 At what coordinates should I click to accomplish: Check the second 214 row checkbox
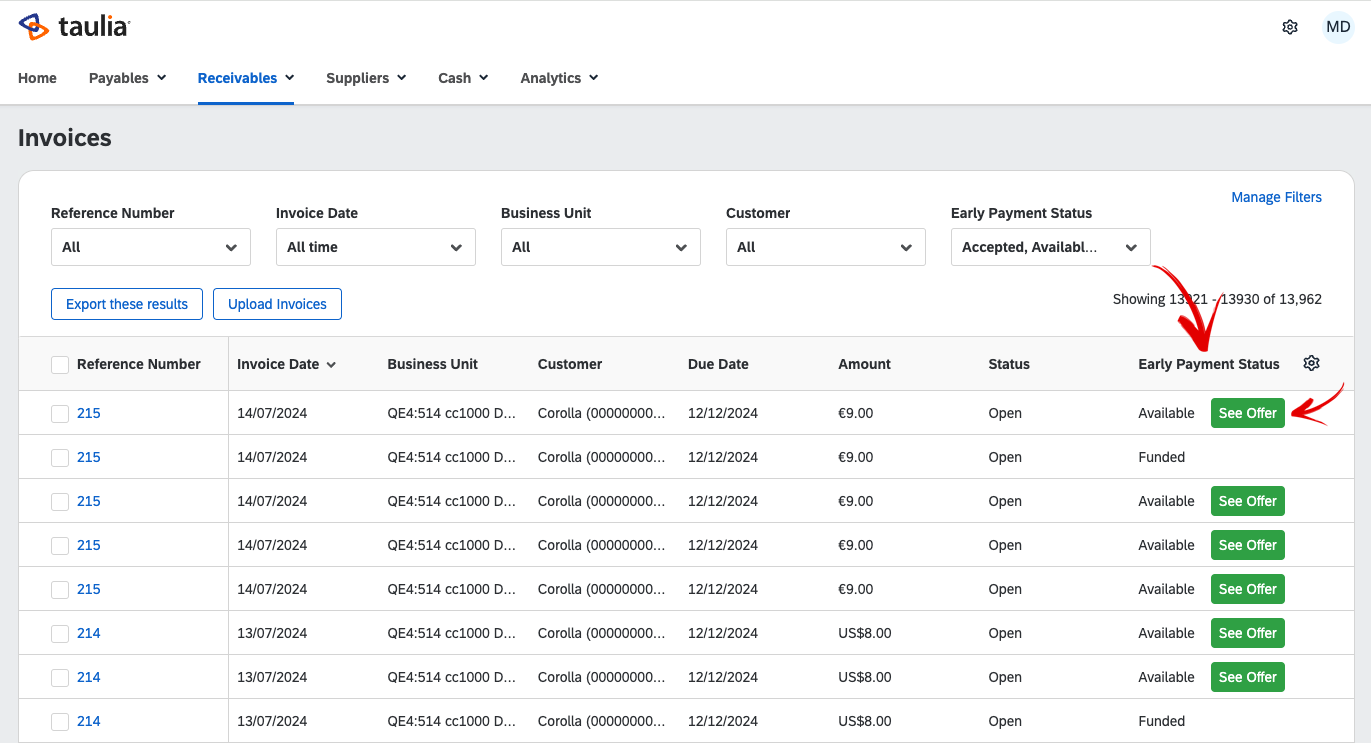click(x=60, y=677)
